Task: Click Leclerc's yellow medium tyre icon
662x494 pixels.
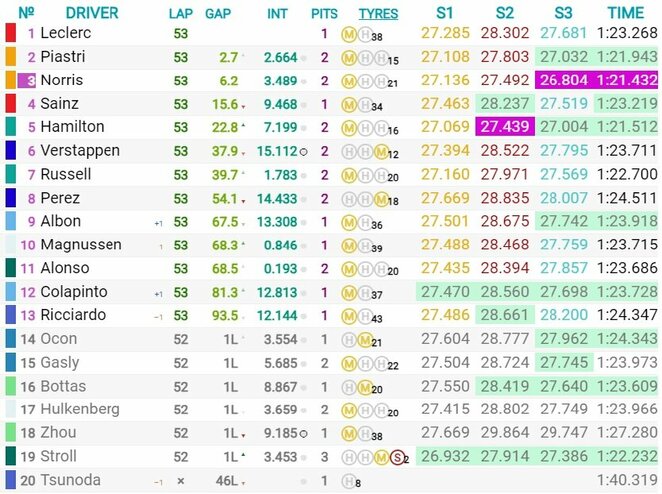Action: [348, 34]
